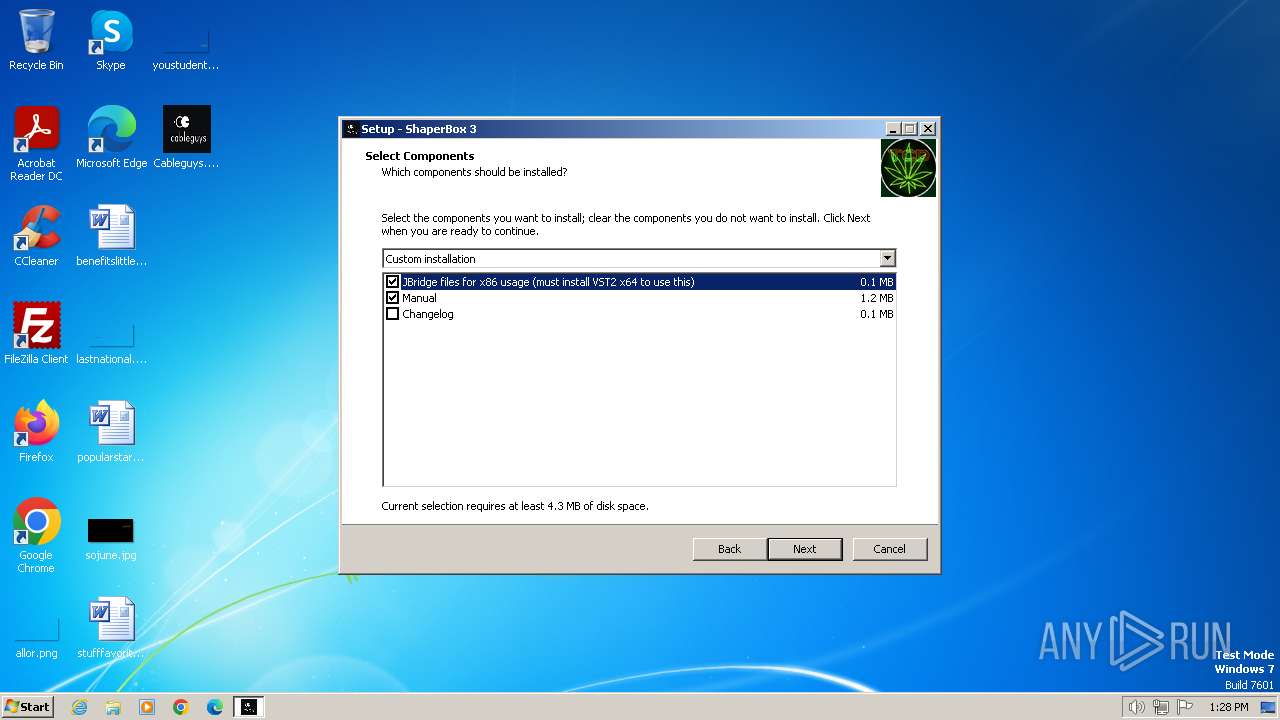Open Chrome from the taskbar
Screen dimensions: 1280x720
tap(181, 707)
